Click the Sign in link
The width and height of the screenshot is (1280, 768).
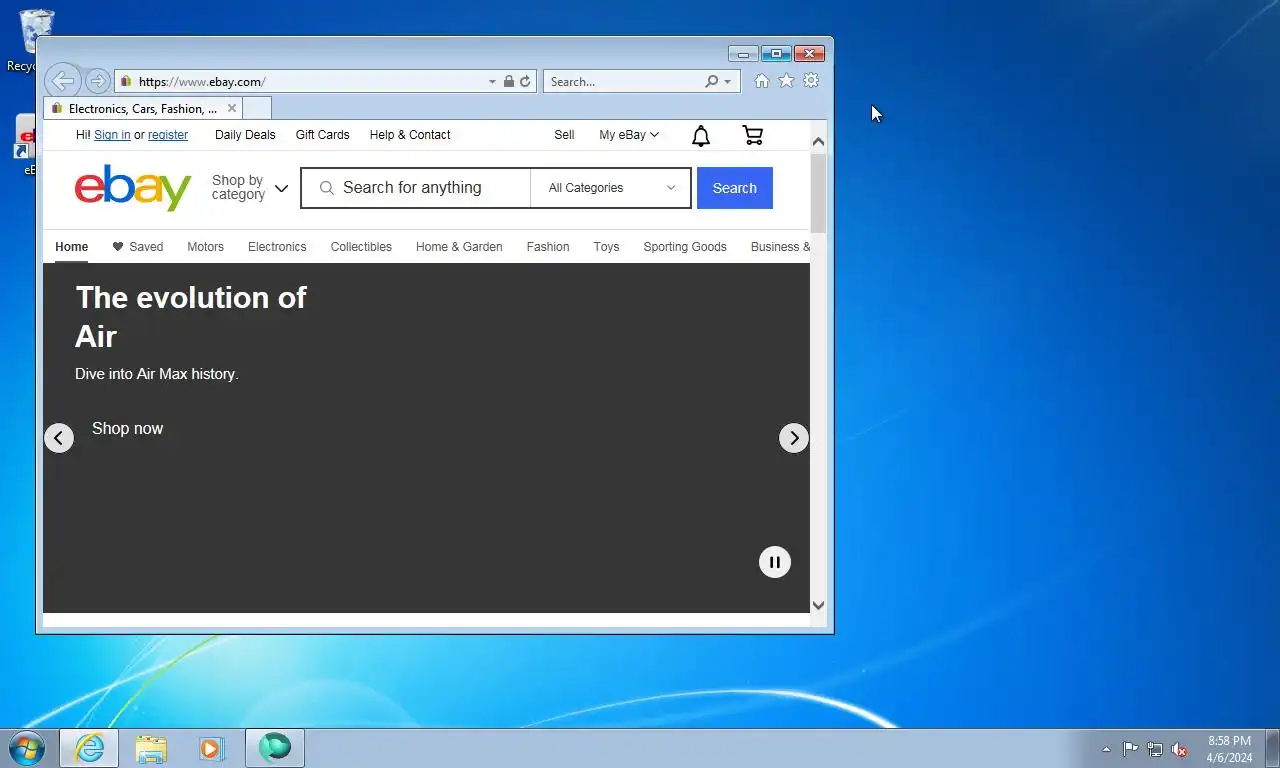point(112,135)
